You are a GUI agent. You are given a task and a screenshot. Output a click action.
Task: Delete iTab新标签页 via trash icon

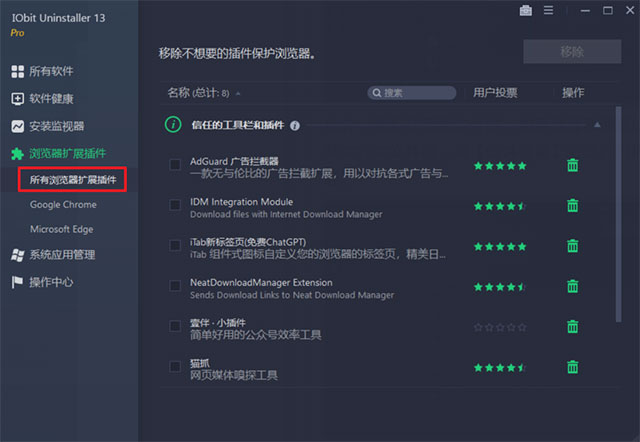tap(572, 246)
